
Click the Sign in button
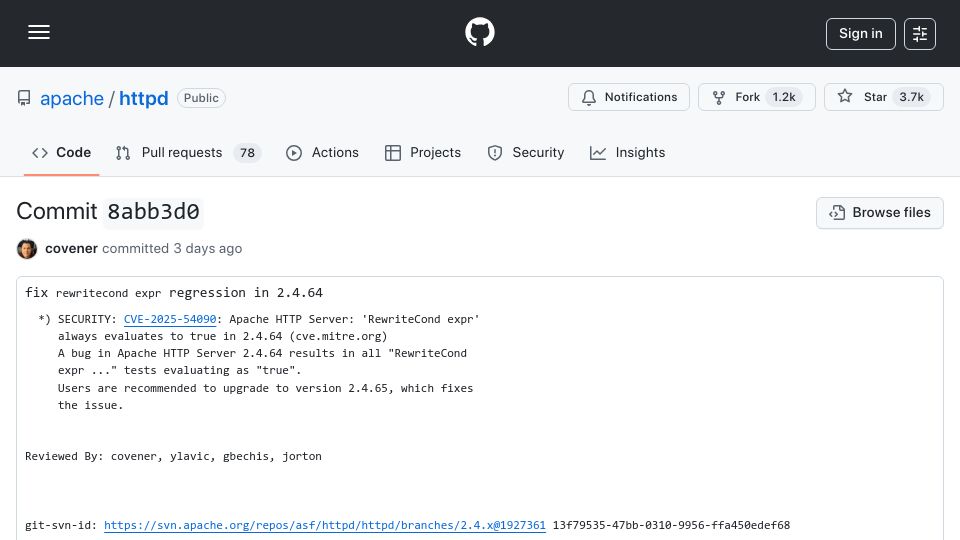click(x=860, y=34)
